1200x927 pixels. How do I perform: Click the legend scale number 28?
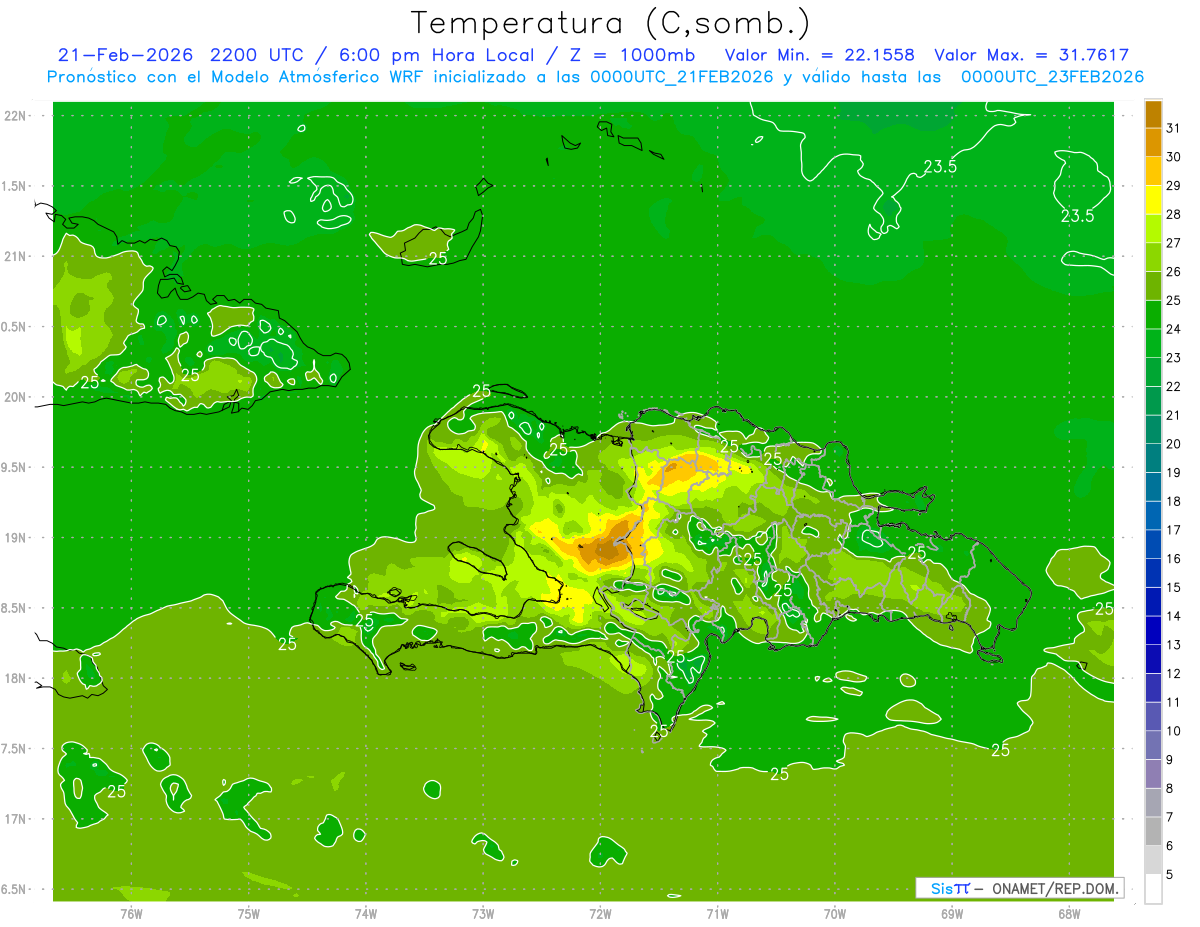(x=1174, y=214)
